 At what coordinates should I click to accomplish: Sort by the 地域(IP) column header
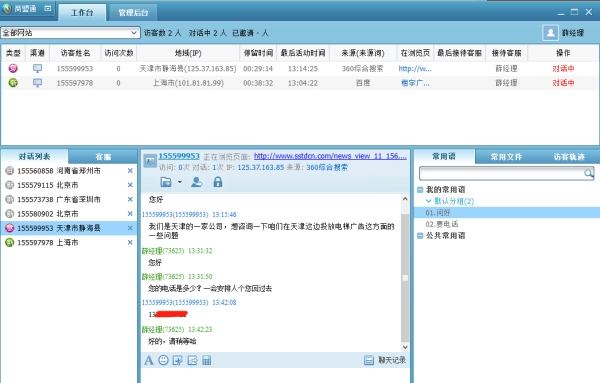[x=188, y=53]
